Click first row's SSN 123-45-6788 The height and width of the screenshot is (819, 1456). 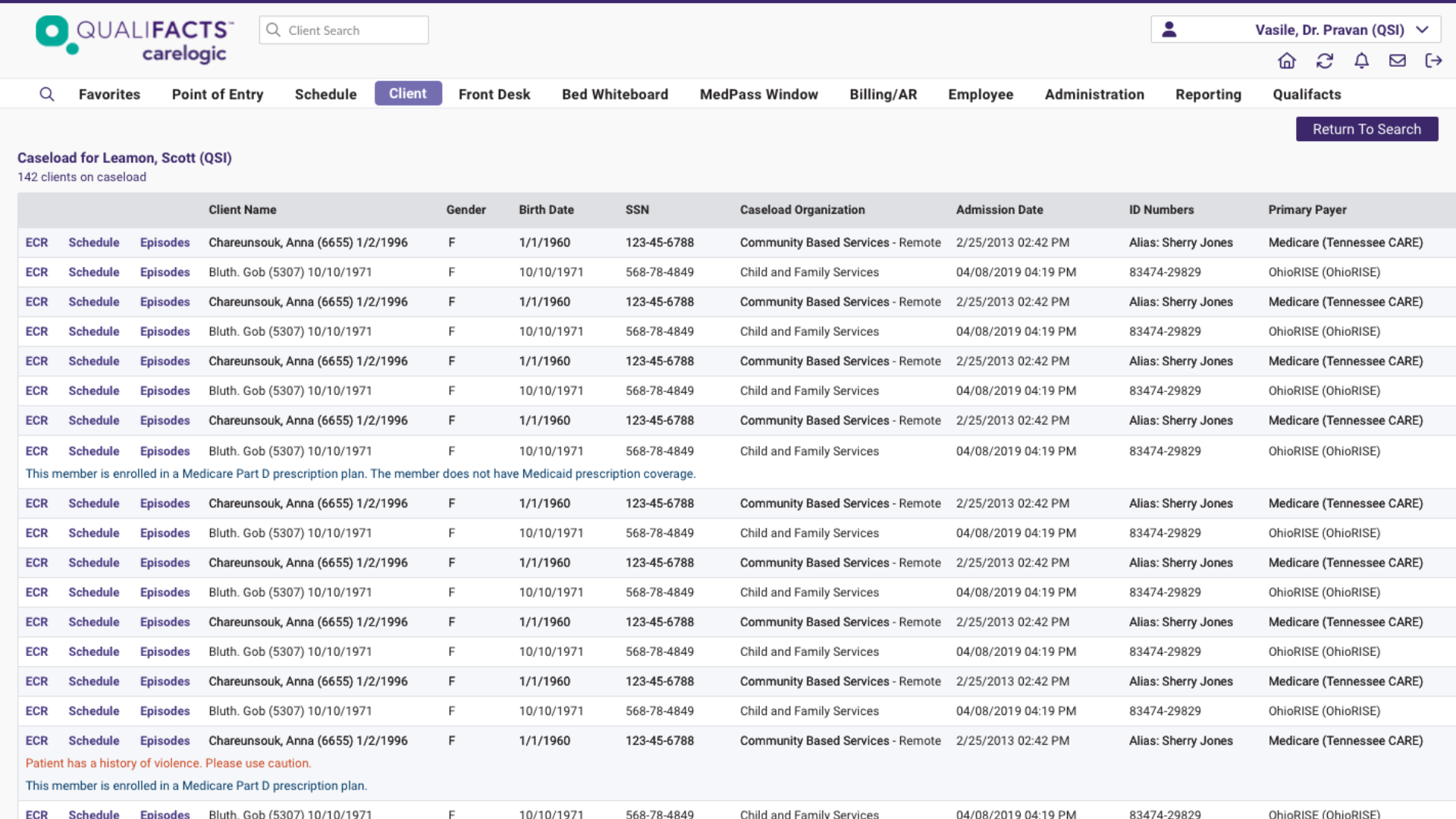(x=660, y=243)
